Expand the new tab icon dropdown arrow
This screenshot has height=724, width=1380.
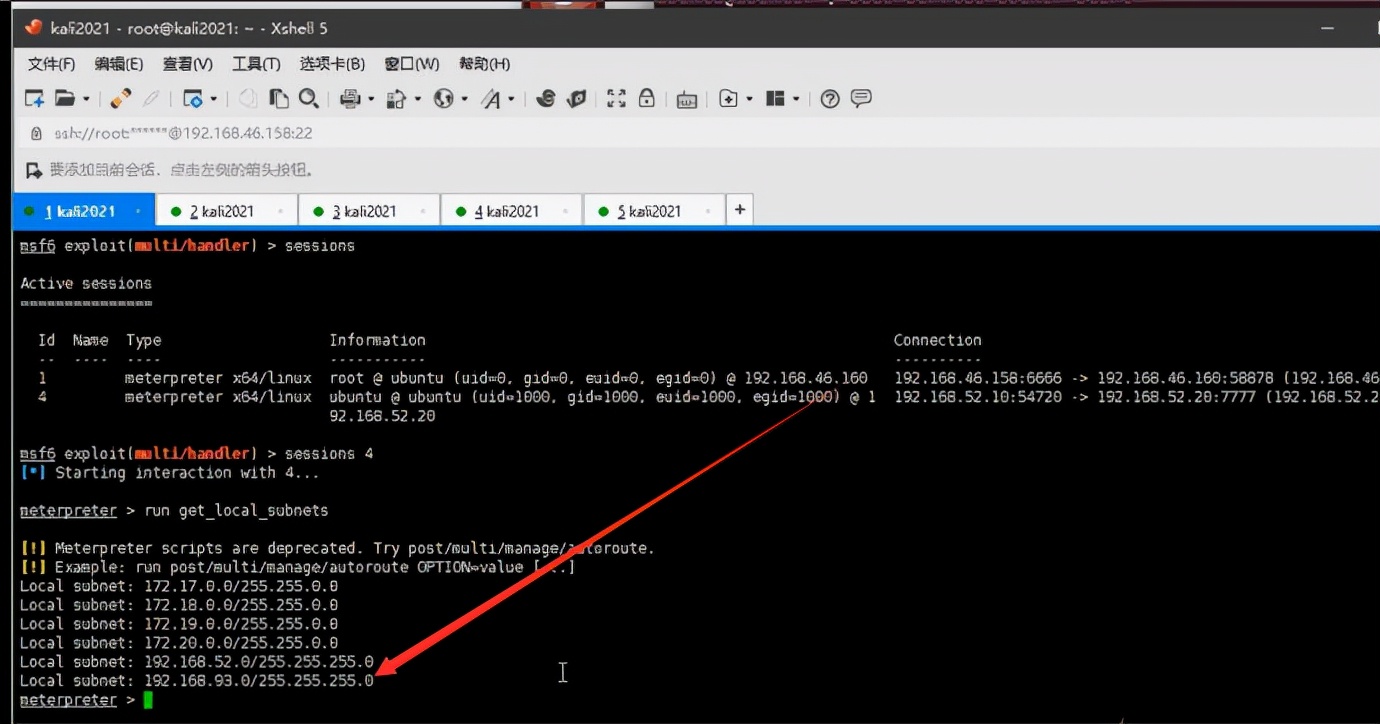(749, 99)
